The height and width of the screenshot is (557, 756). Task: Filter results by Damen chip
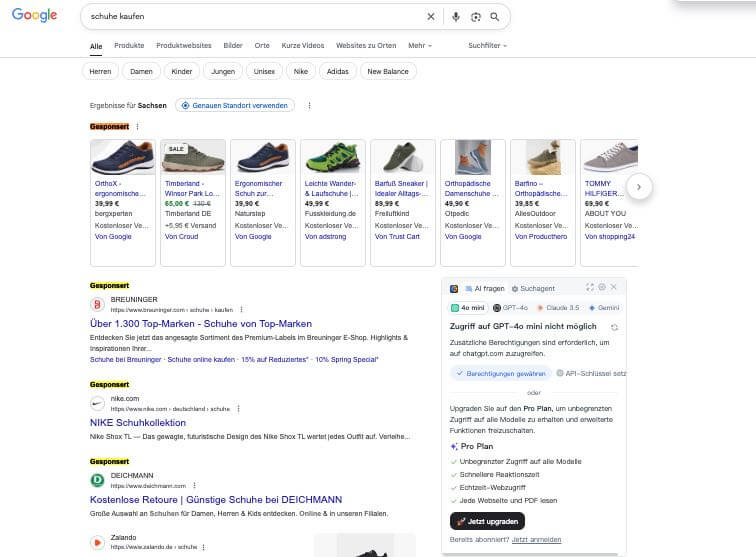pyautogui.click(x=141, y=71)
